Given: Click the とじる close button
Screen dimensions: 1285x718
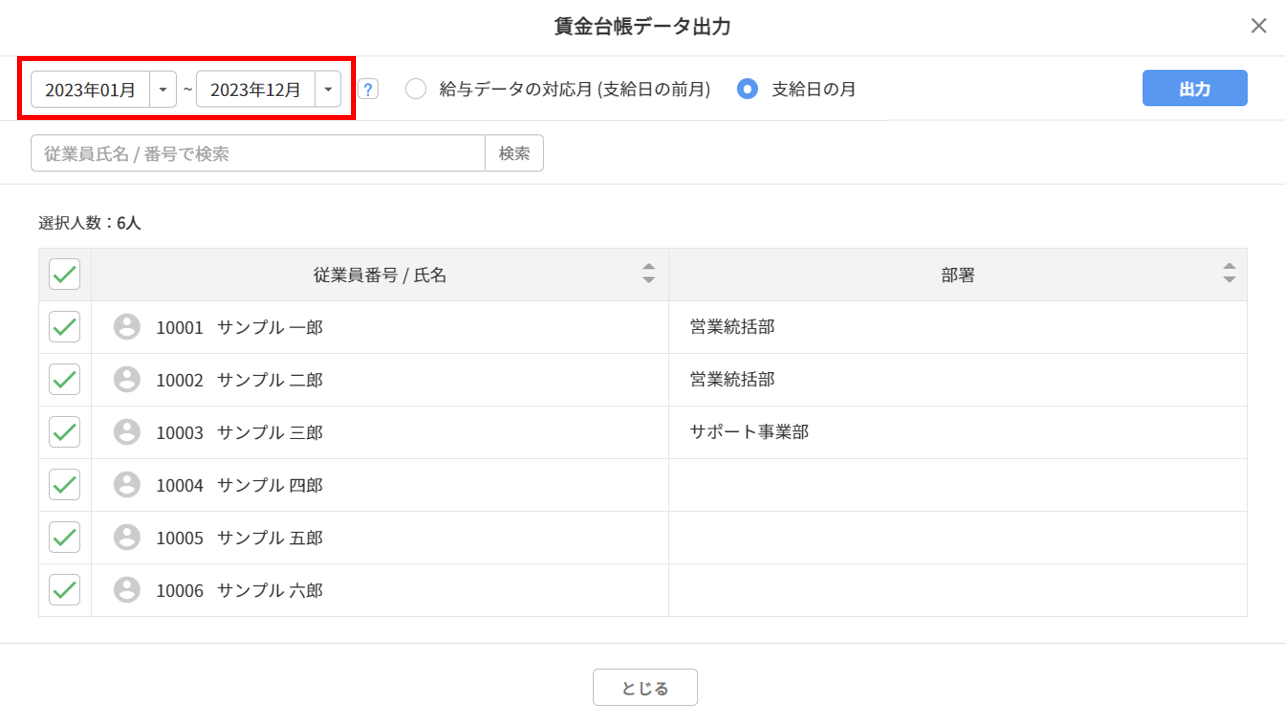Looking at the screenshot, I should point(645,687).
